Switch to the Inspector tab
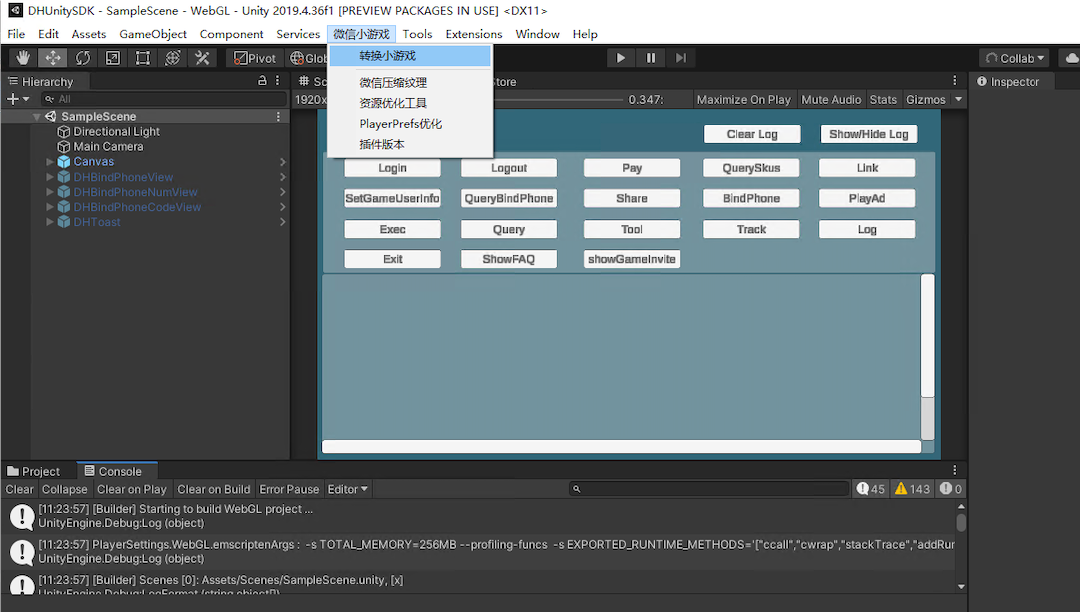 point(1008,82)
